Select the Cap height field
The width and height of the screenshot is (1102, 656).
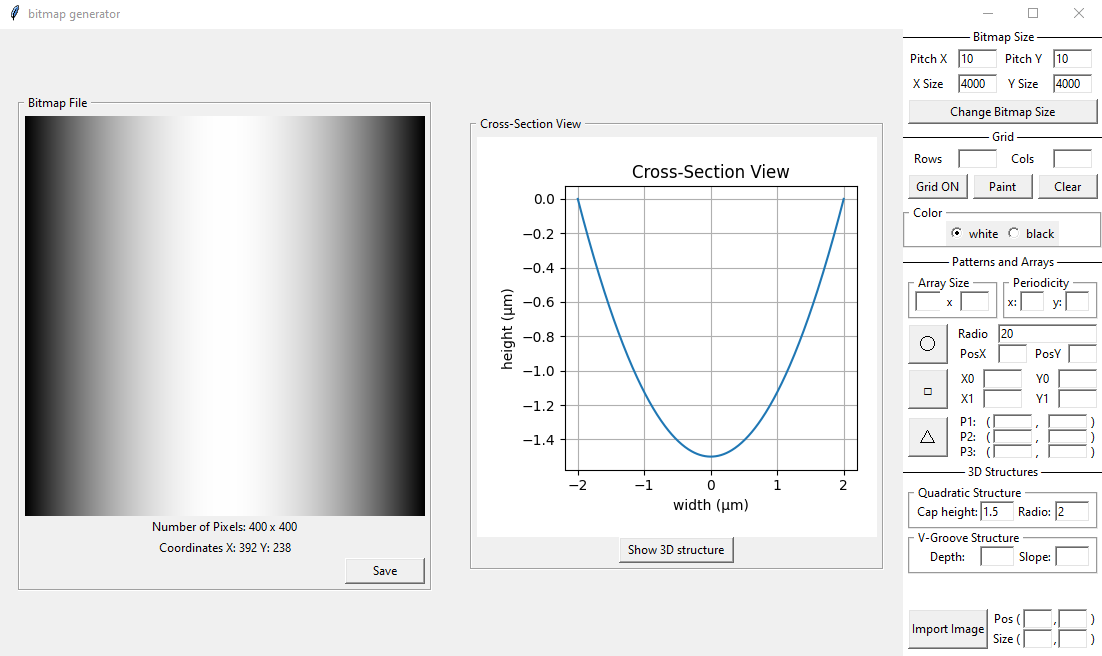(997, 512)
